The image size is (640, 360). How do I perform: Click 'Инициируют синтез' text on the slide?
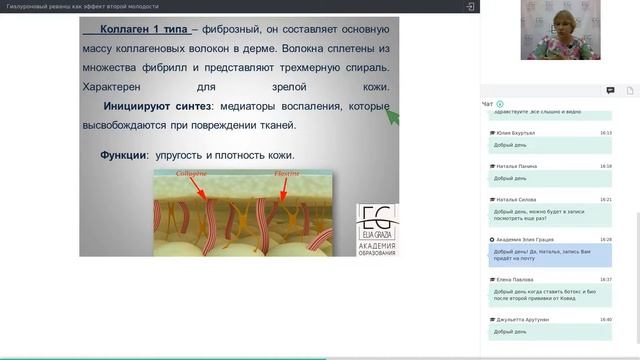point(157,107)
